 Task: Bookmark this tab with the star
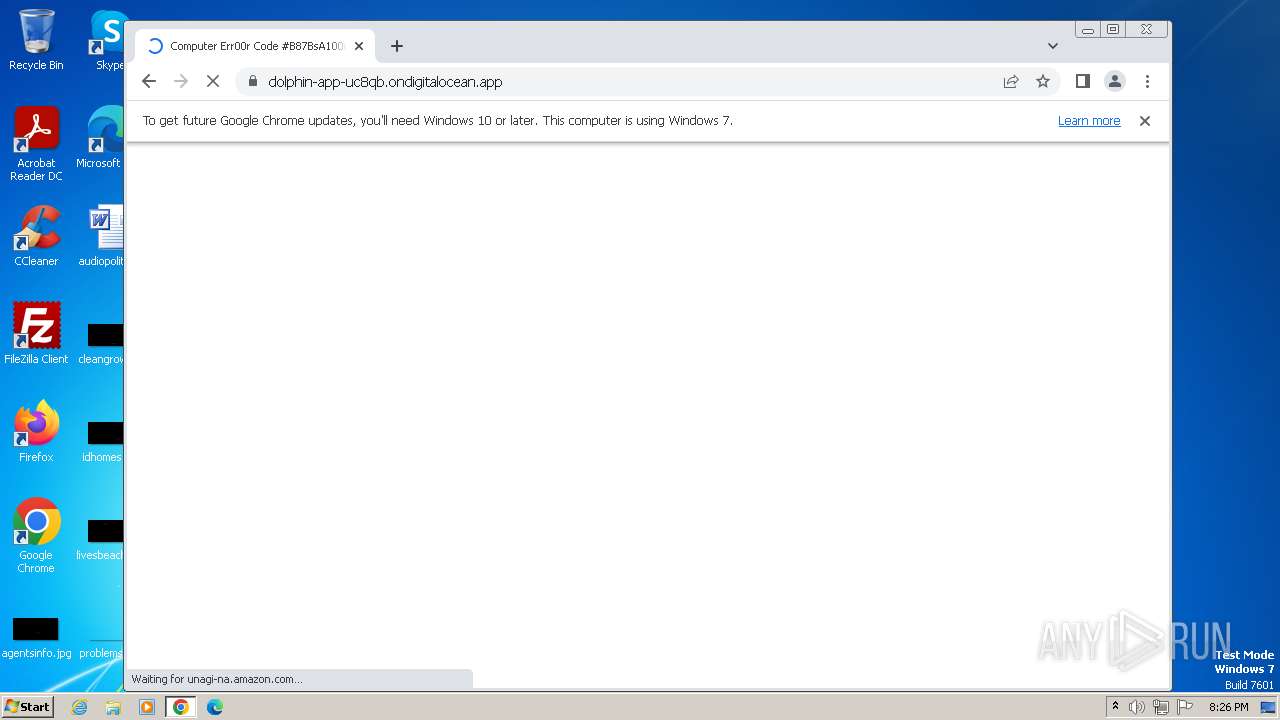point(1043,82)
